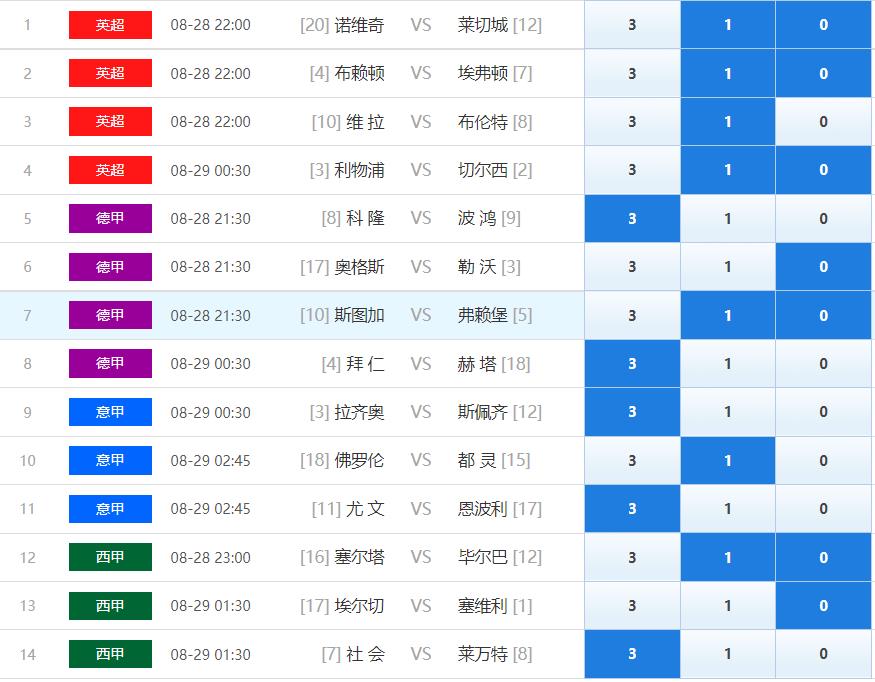Click 德甲 tag beside 拜仁 match
Viewport: 875px width, 682px height.
click(x=110, y=363)
